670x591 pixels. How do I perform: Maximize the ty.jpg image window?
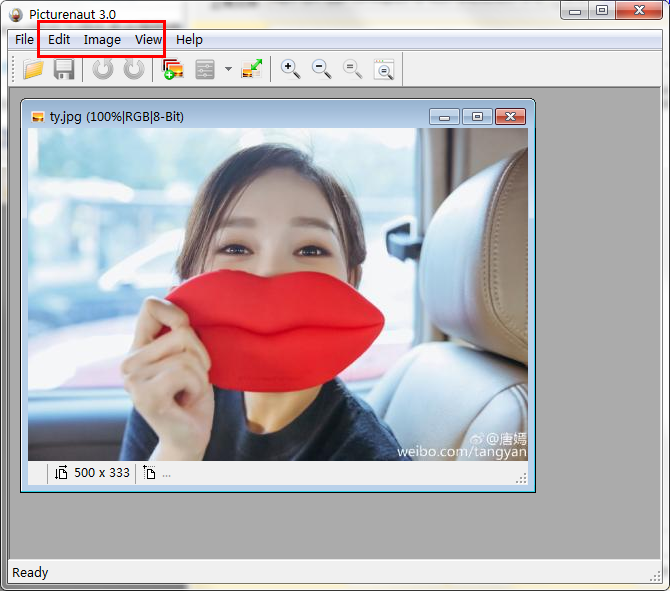coord(477,117)
